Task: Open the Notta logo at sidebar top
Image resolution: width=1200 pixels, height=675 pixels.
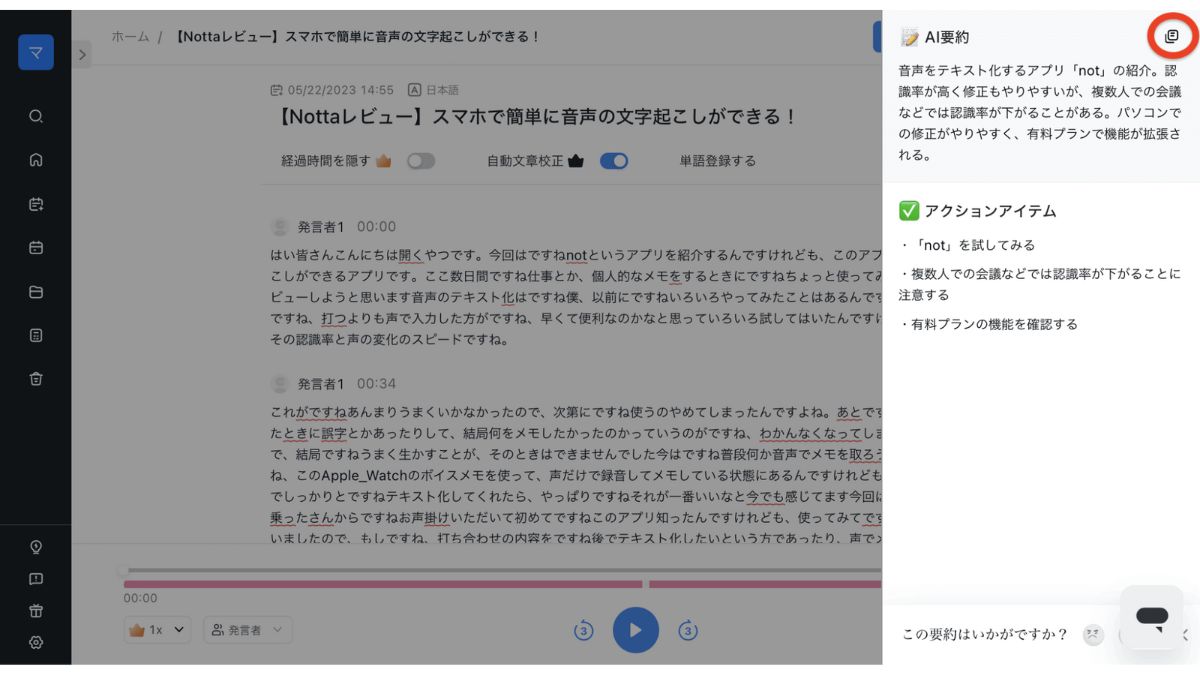Action: [36, 52]
